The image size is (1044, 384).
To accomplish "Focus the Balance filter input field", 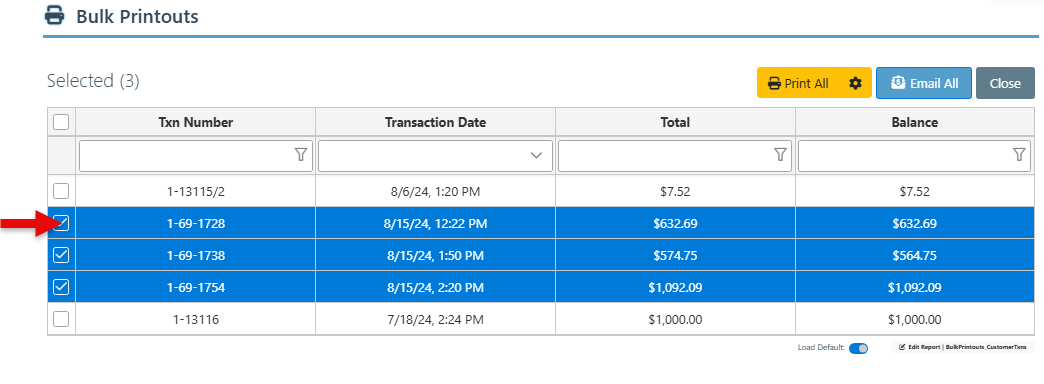I will (914, 156).
